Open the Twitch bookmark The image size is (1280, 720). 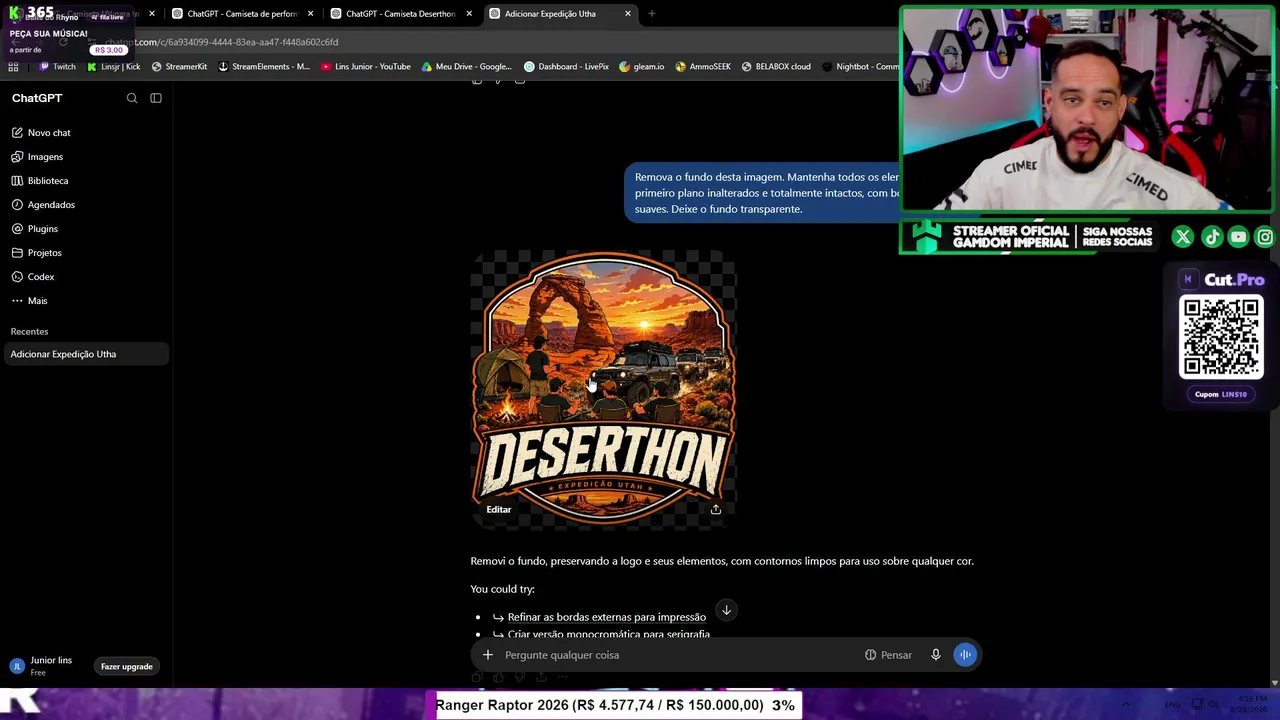click(x=57, y=67)
